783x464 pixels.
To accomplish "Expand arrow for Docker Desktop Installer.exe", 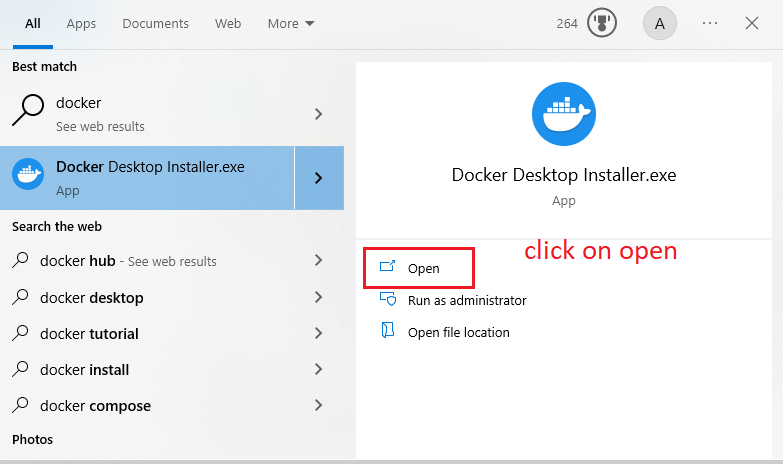I will [319, 178].
